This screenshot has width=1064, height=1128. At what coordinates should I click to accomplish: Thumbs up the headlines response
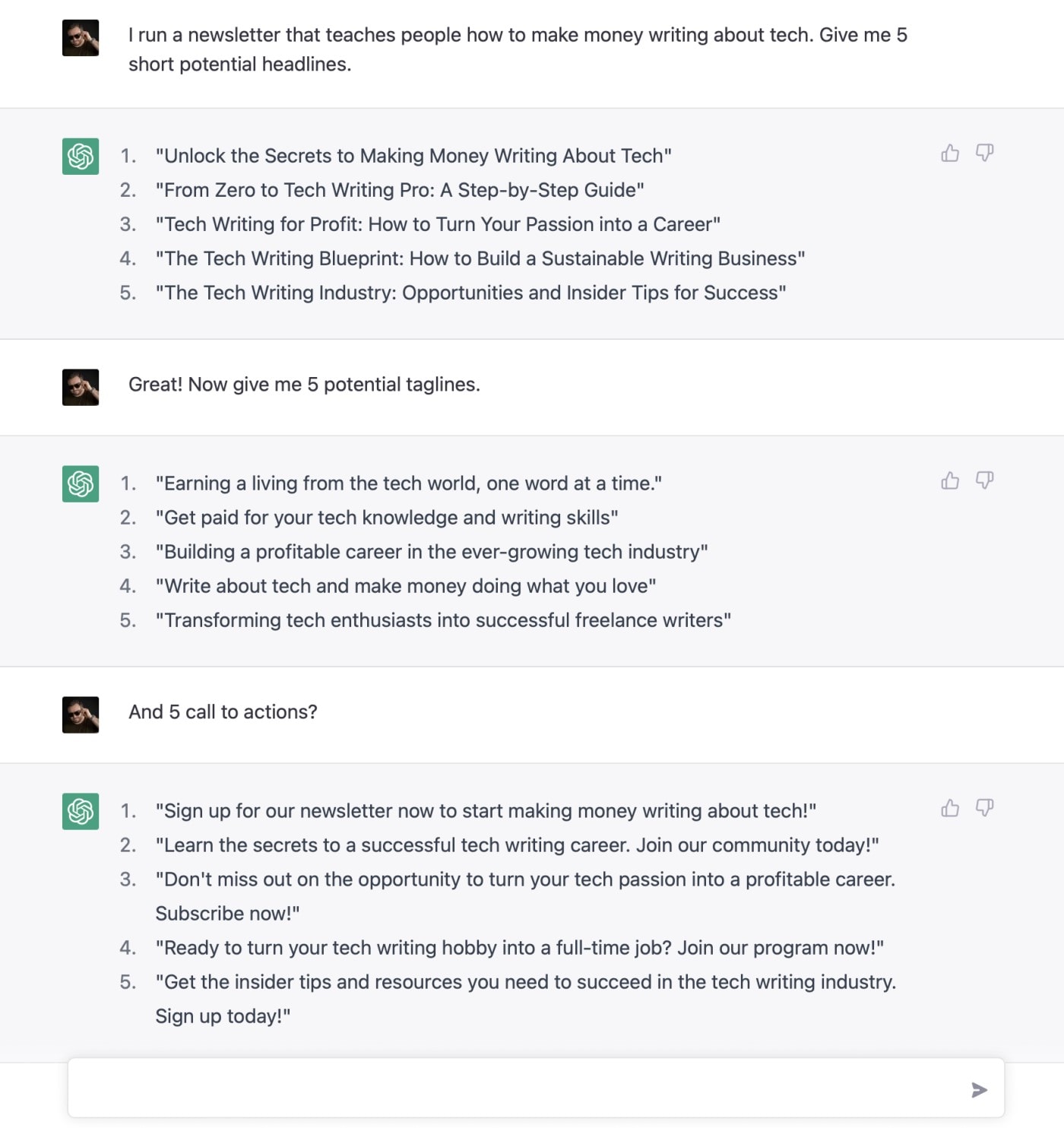950,154
